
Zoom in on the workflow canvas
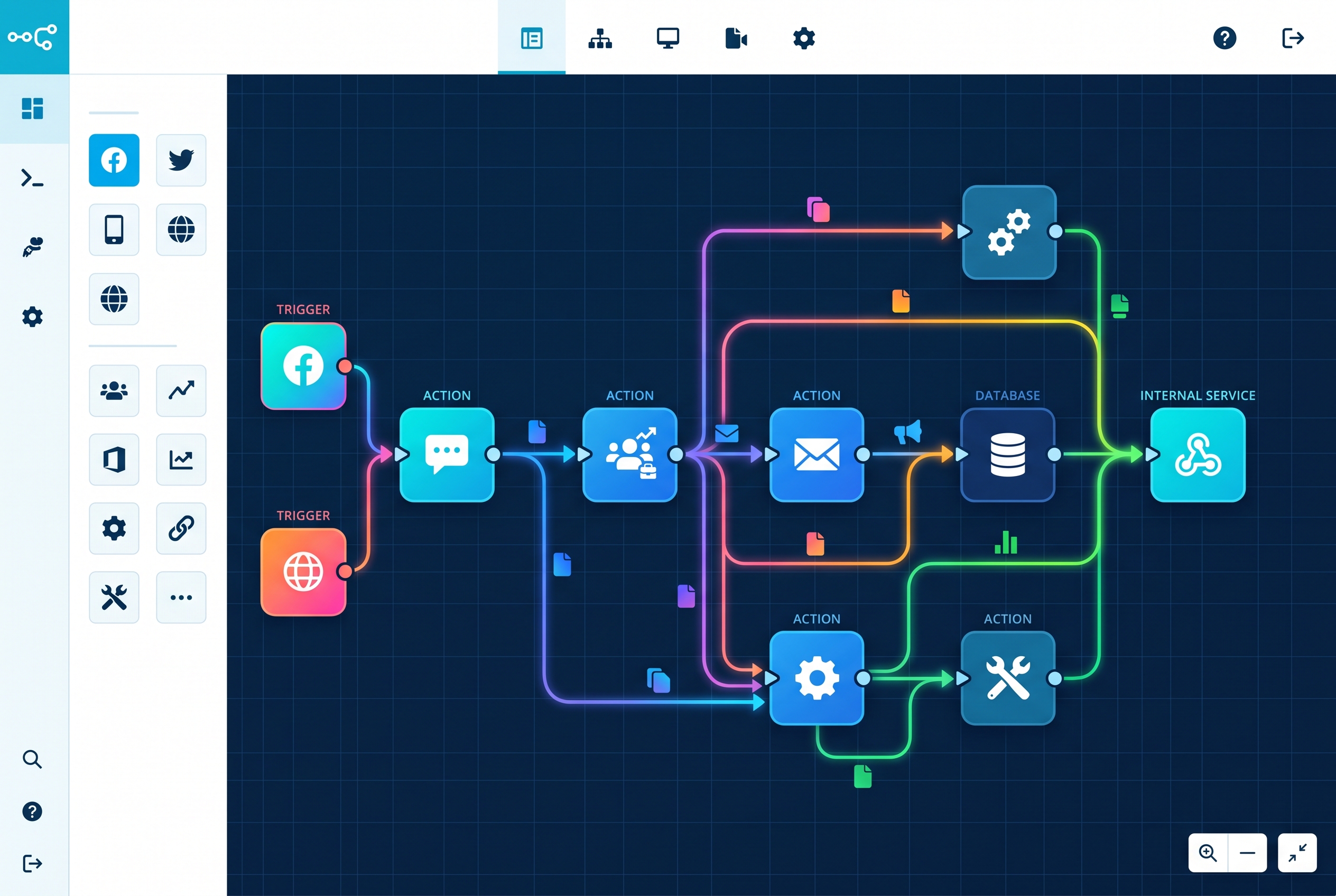(x=1208, y=853)
